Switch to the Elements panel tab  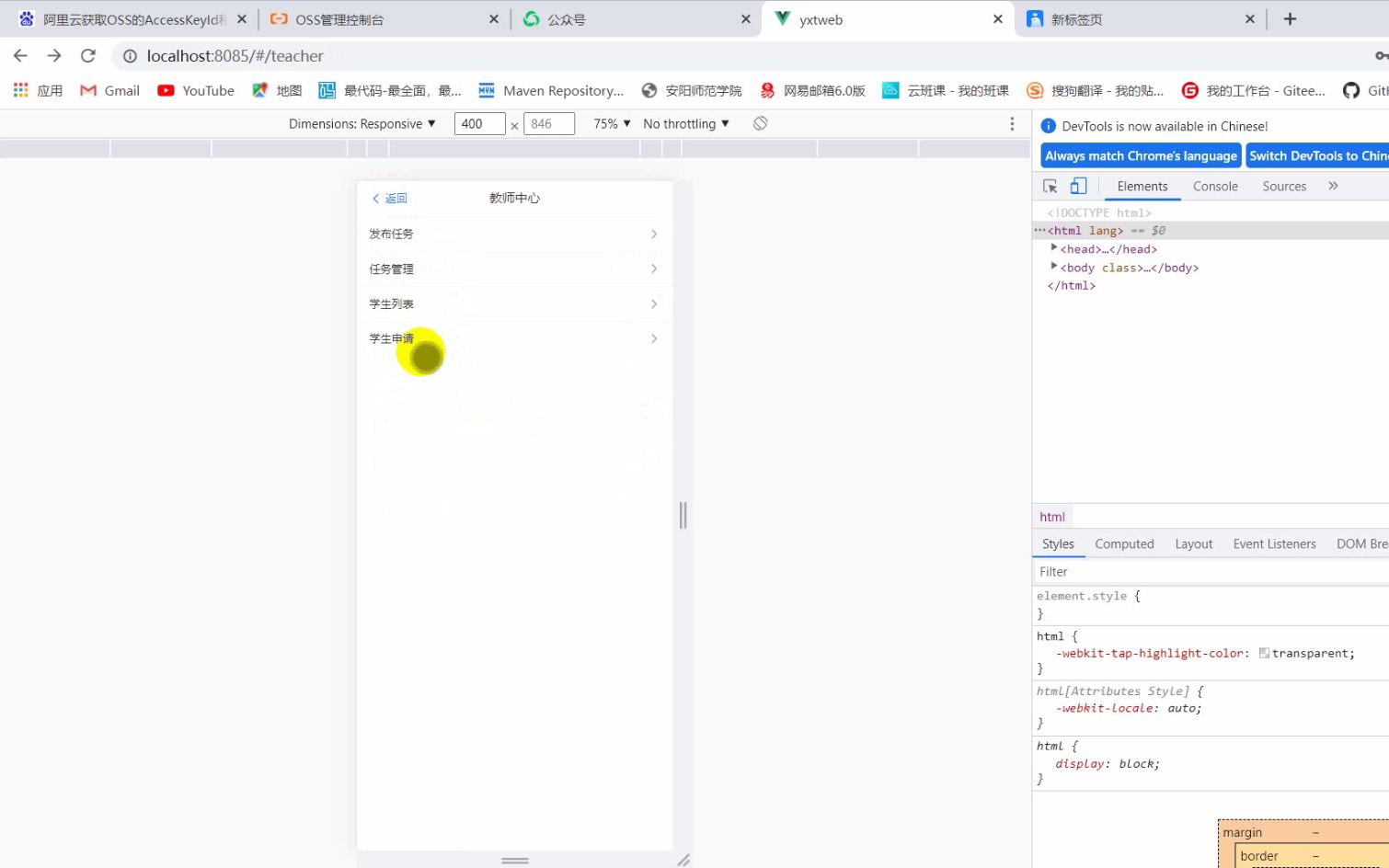[1142, 186]
